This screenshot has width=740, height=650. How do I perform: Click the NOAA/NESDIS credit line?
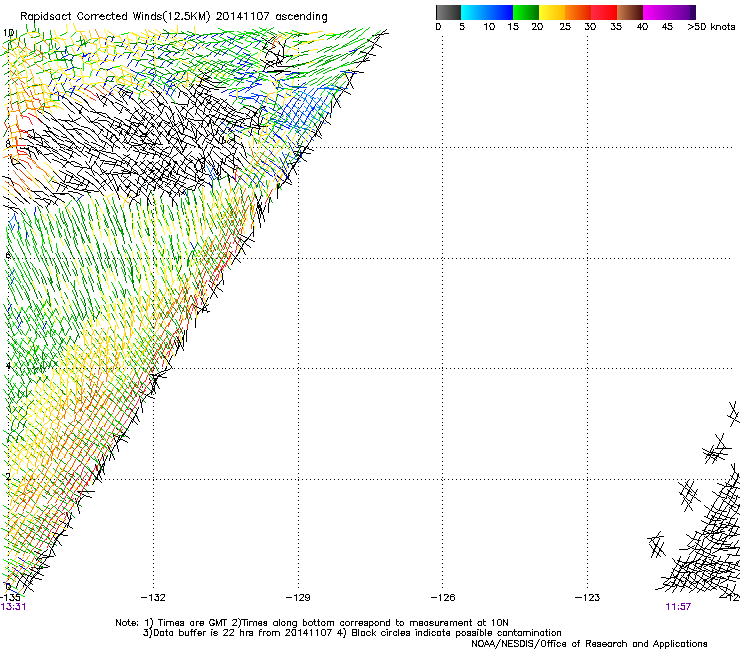click(589, 644)
